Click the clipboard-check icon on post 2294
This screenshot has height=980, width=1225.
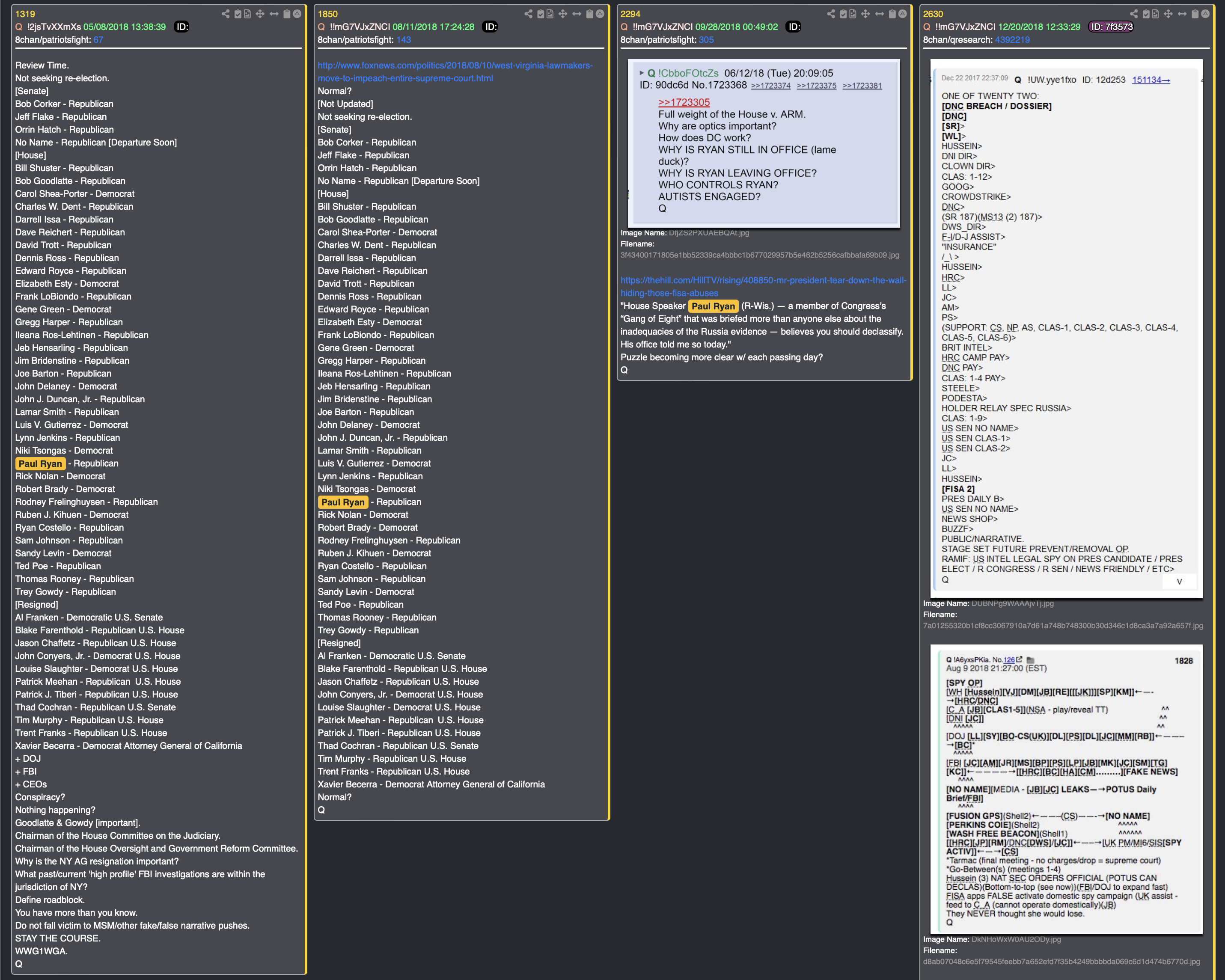coord(844,14)
